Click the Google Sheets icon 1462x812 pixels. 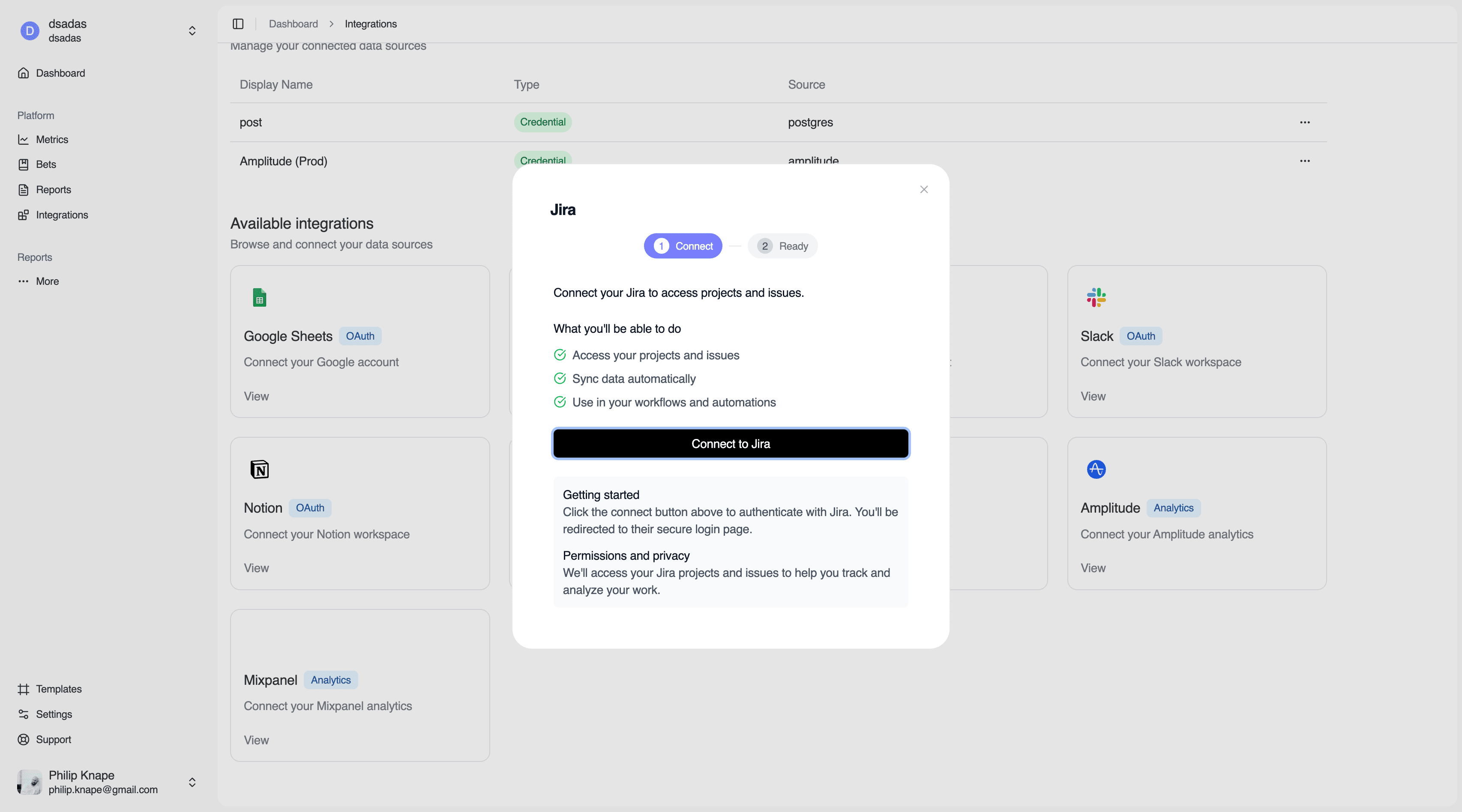coord(260,297)
